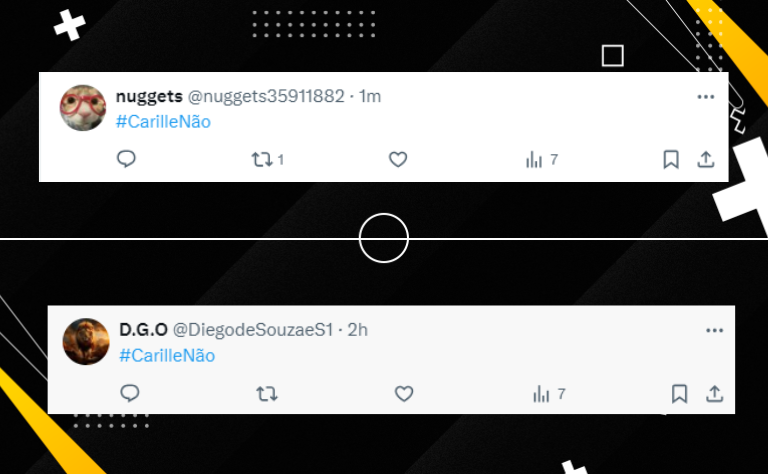768x474 pixels.
Task: Reply to the nuggets tweet
Action: [126, 159]
